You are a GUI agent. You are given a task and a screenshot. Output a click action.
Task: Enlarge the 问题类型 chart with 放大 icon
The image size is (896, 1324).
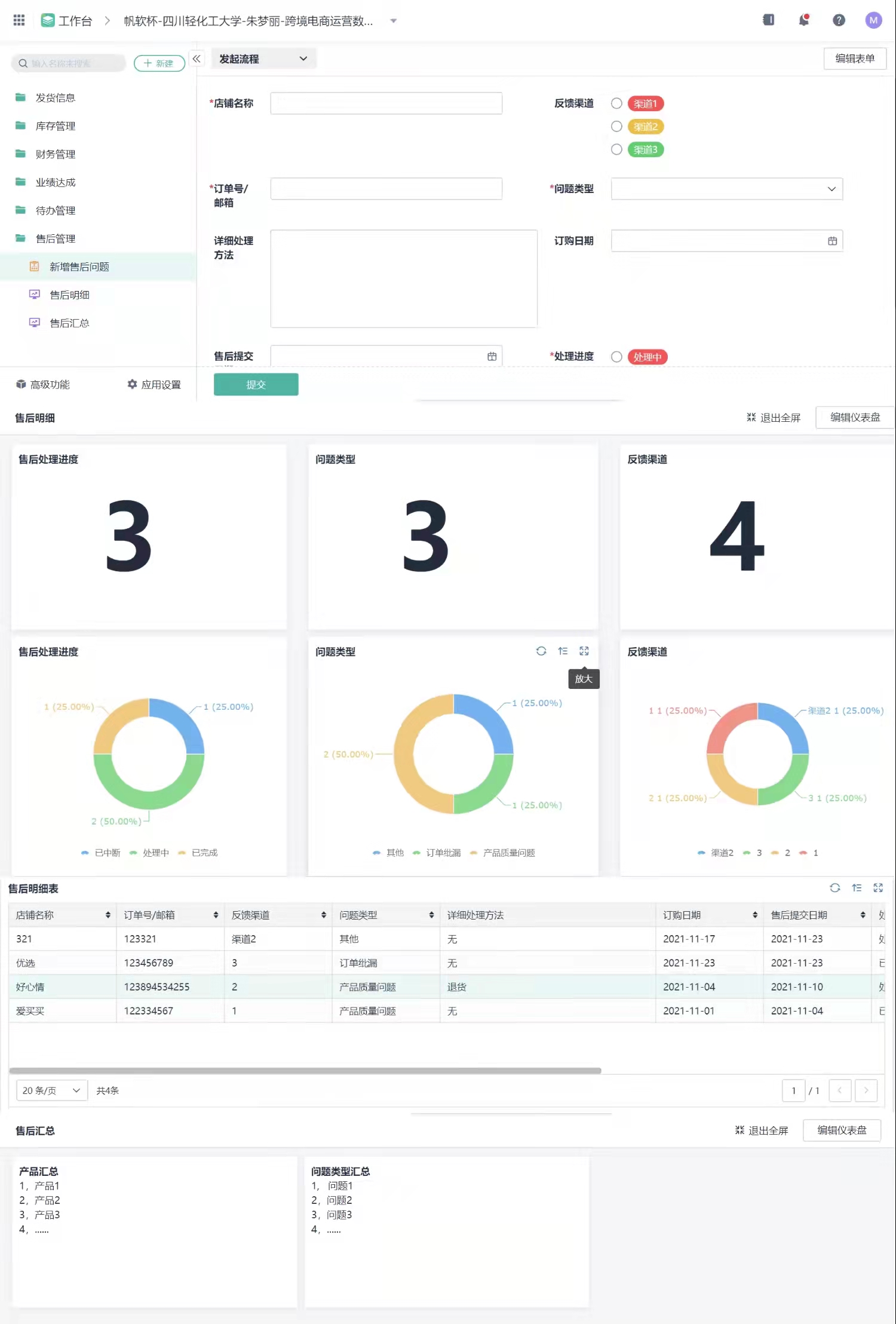584,651
